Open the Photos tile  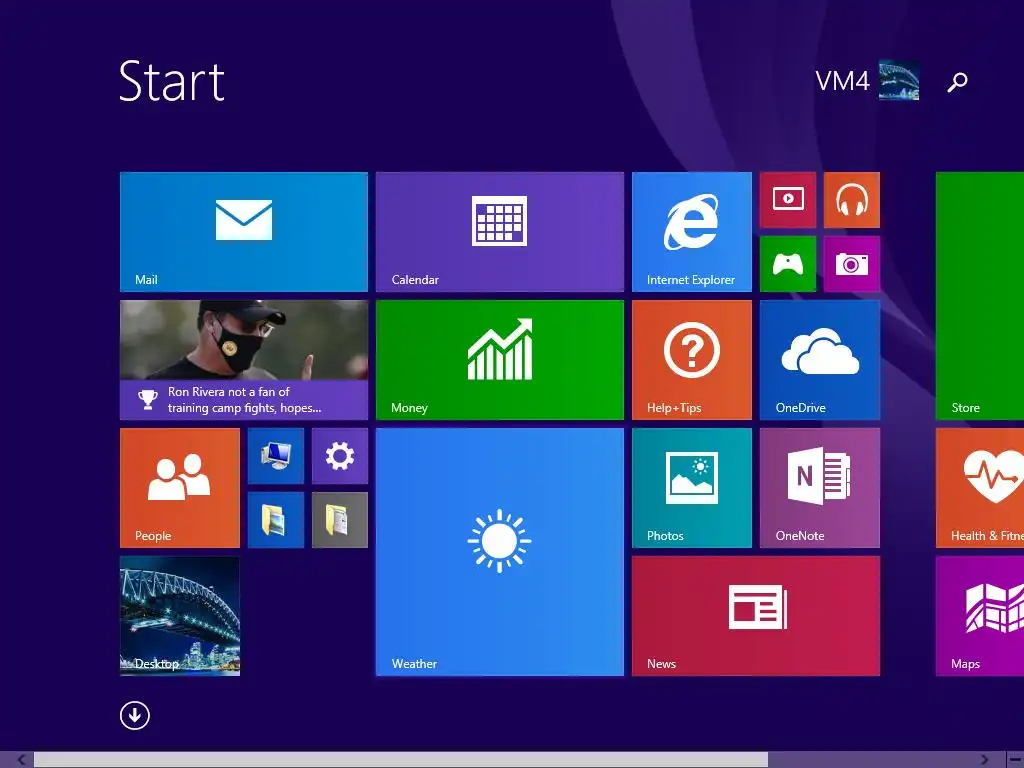click(x=692, y=488)
